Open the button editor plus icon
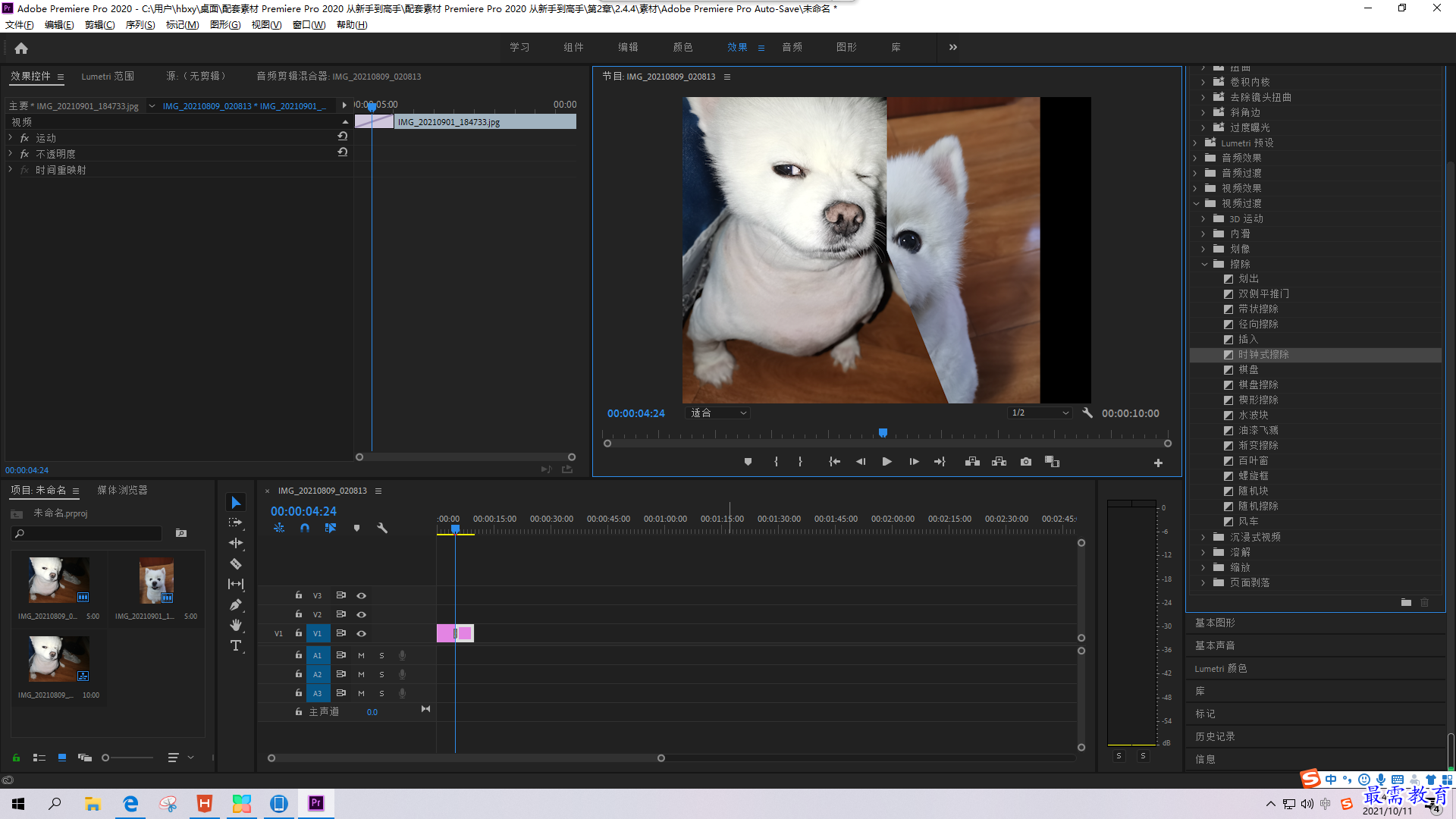Viewport: 1456px width, 819px height. pyautogui.click(x=1158, y=463)
